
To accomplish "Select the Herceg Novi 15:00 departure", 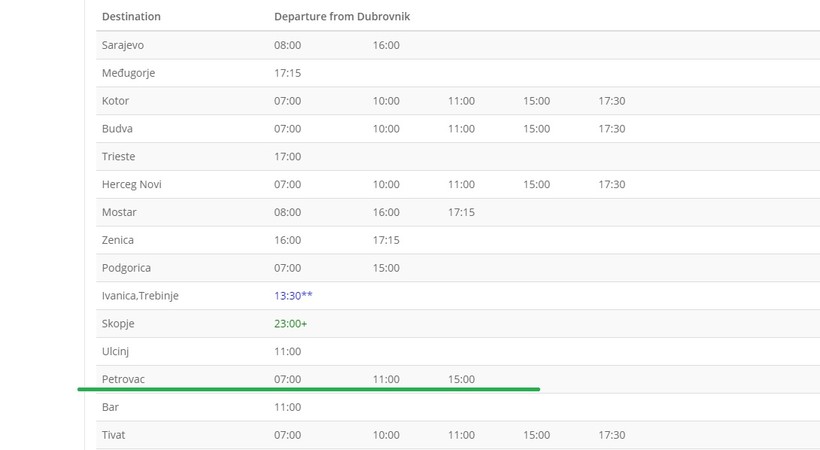I will 537,184.
